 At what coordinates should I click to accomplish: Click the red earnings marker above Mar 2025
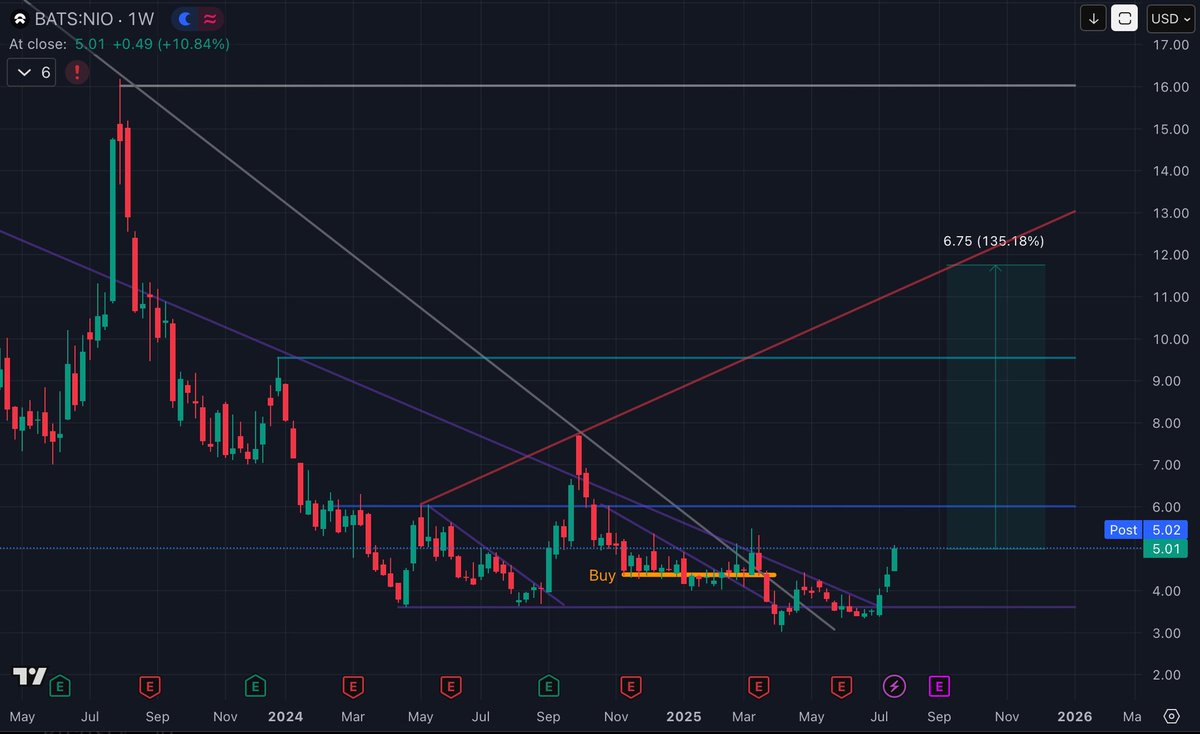[x=759, y=686]
